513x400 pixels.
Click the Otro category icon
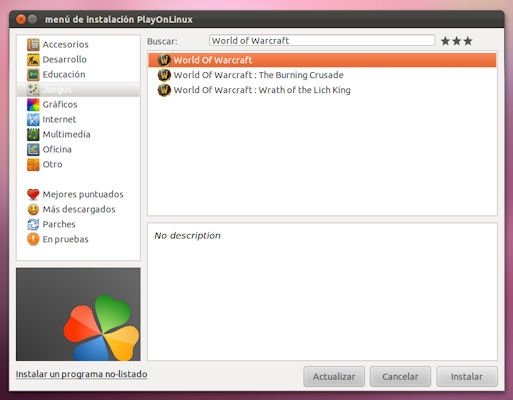(x=33, y=165)
